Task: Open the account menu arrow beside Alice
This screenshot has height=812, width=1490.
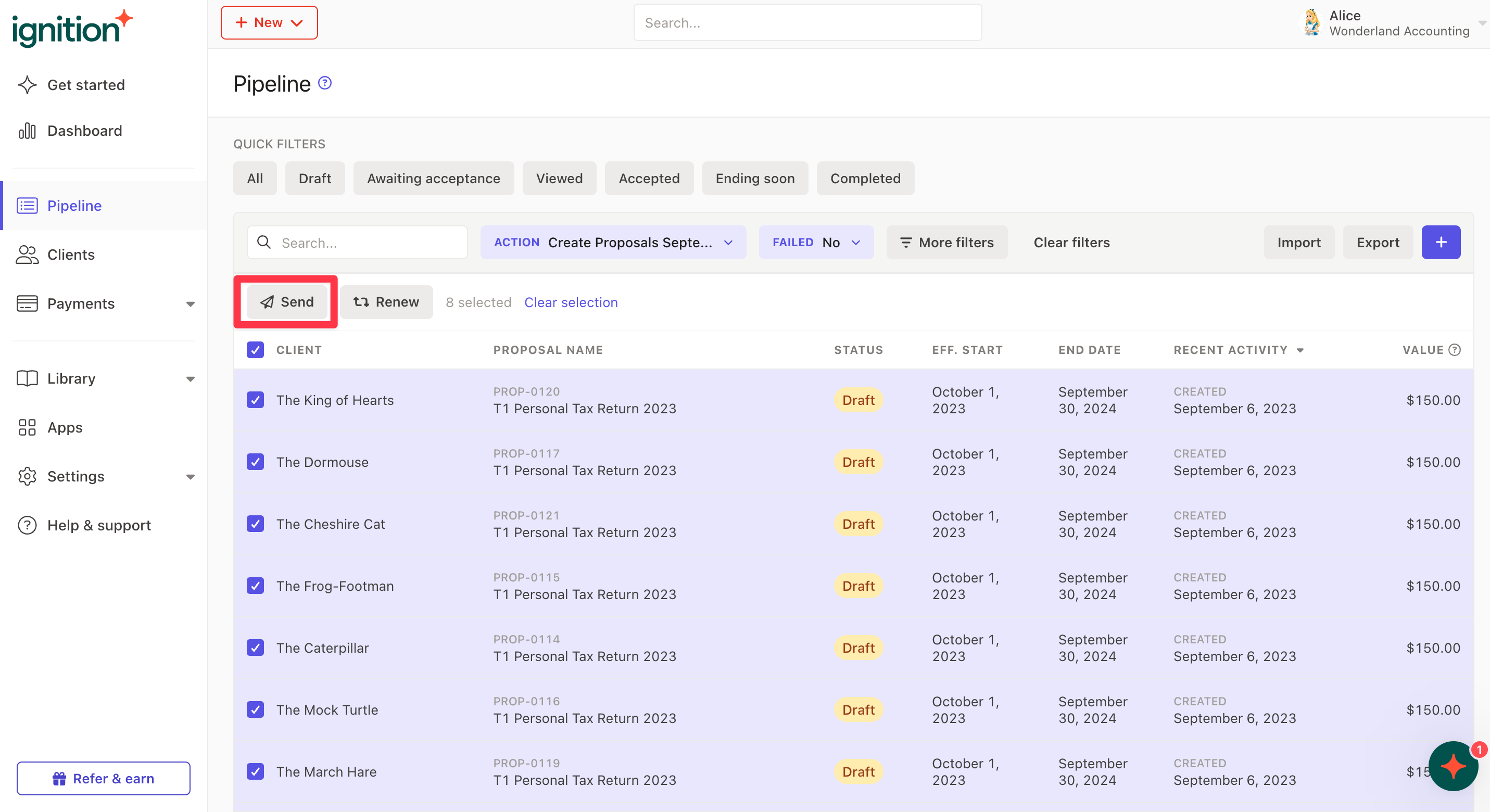Action: pos(1482,23)
